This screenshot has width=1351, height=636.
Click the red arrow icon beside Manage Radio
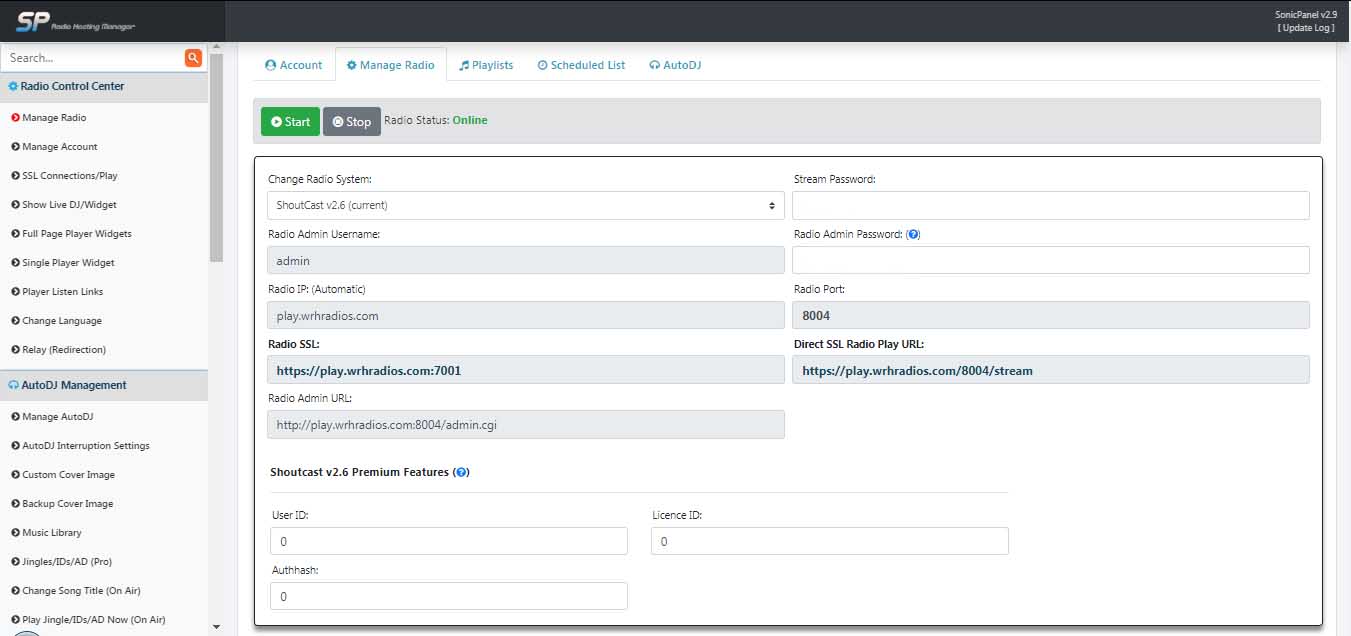[x=15, y=118]
